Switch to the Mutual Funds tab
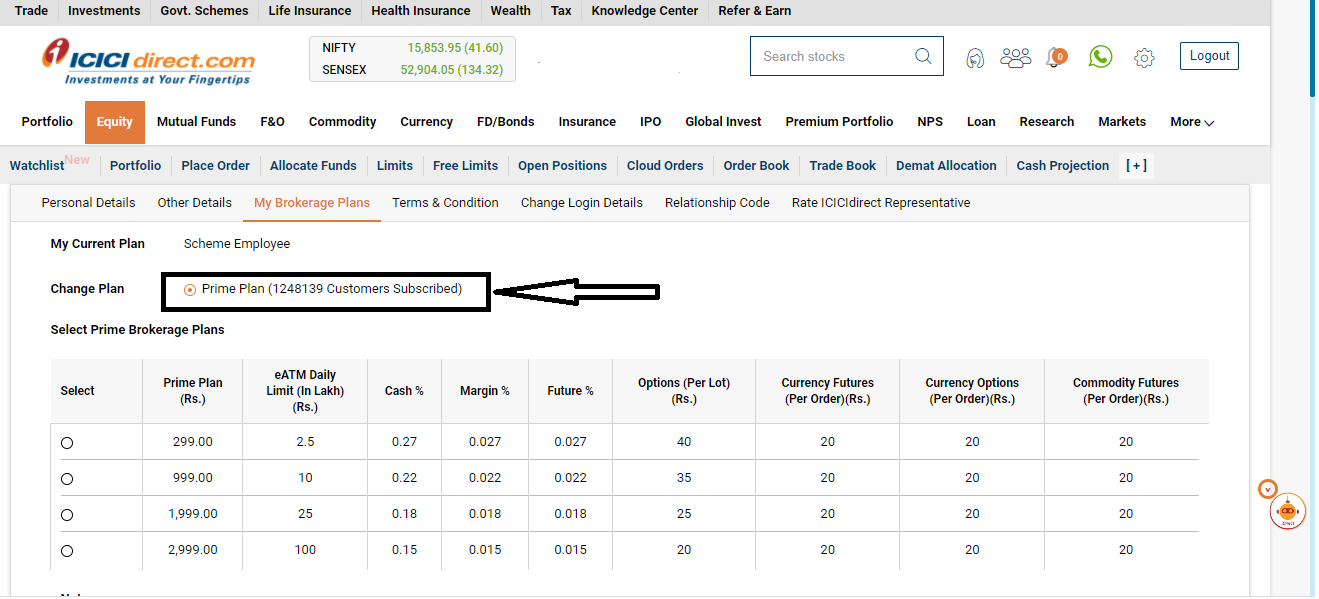 pyautogui.click(x=196, y=122)
